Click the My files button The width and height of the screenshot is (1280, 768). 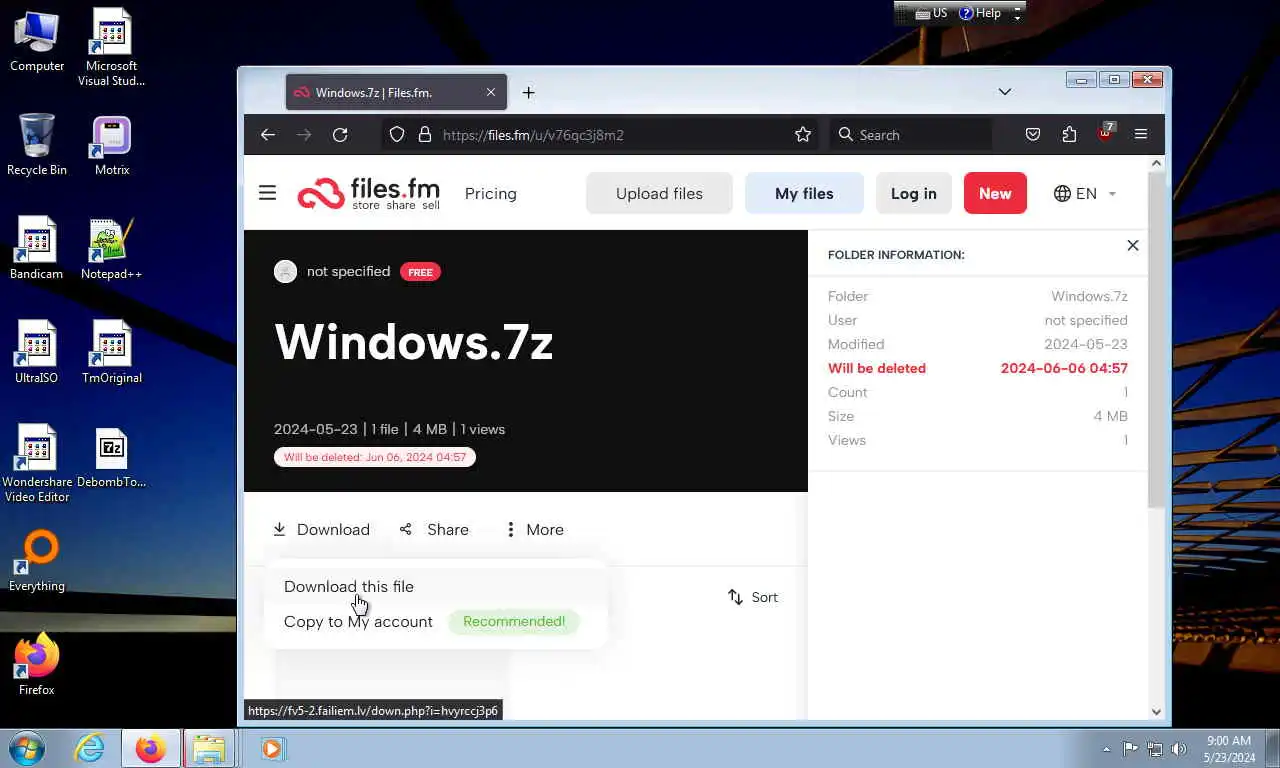point(804,193)
